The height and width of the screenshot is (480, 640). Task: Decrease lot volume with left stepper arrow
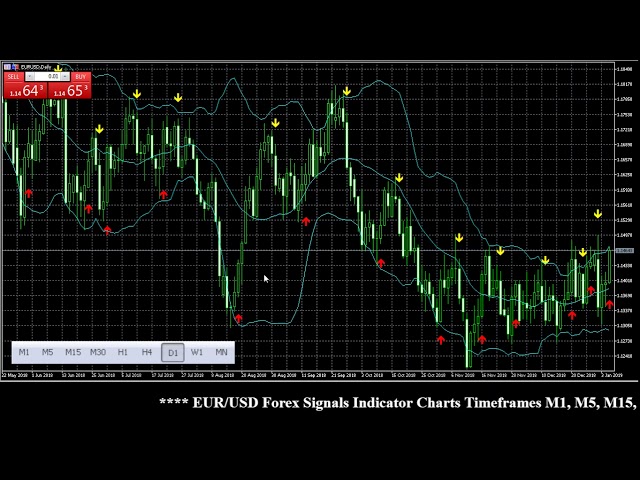click(x=30, y=76)
